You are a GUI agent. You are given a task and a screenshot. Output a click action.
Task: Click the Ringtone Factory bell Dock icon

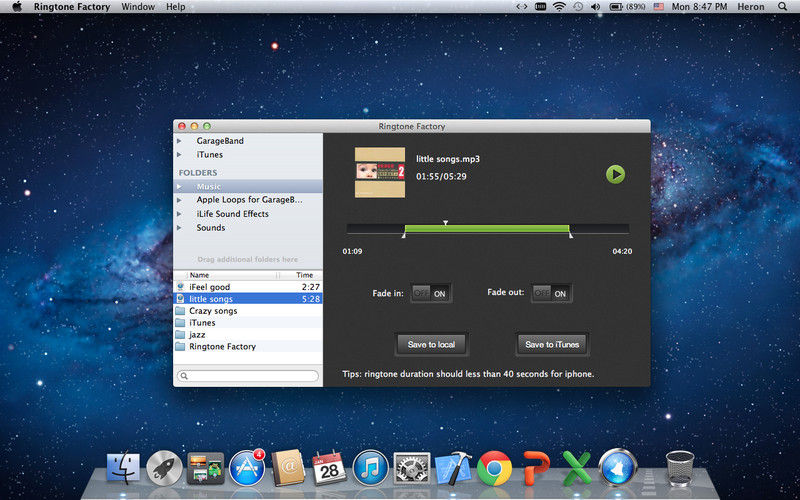click(x=618, y=467)
